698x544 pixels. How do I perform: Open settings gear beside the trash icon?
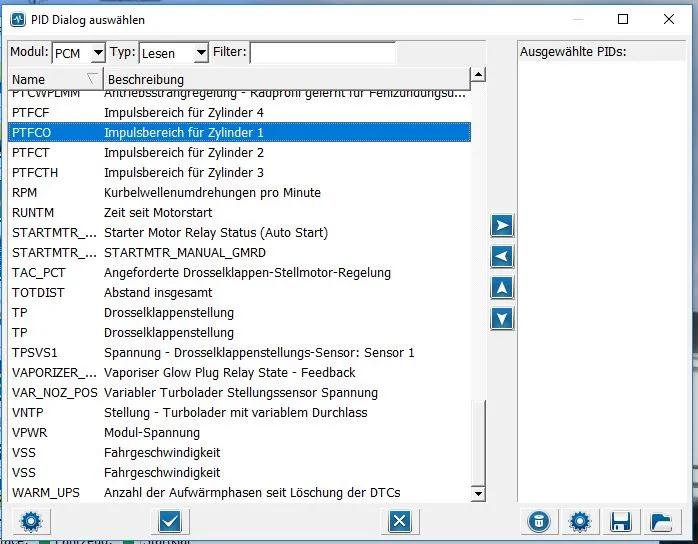[578, 520]
